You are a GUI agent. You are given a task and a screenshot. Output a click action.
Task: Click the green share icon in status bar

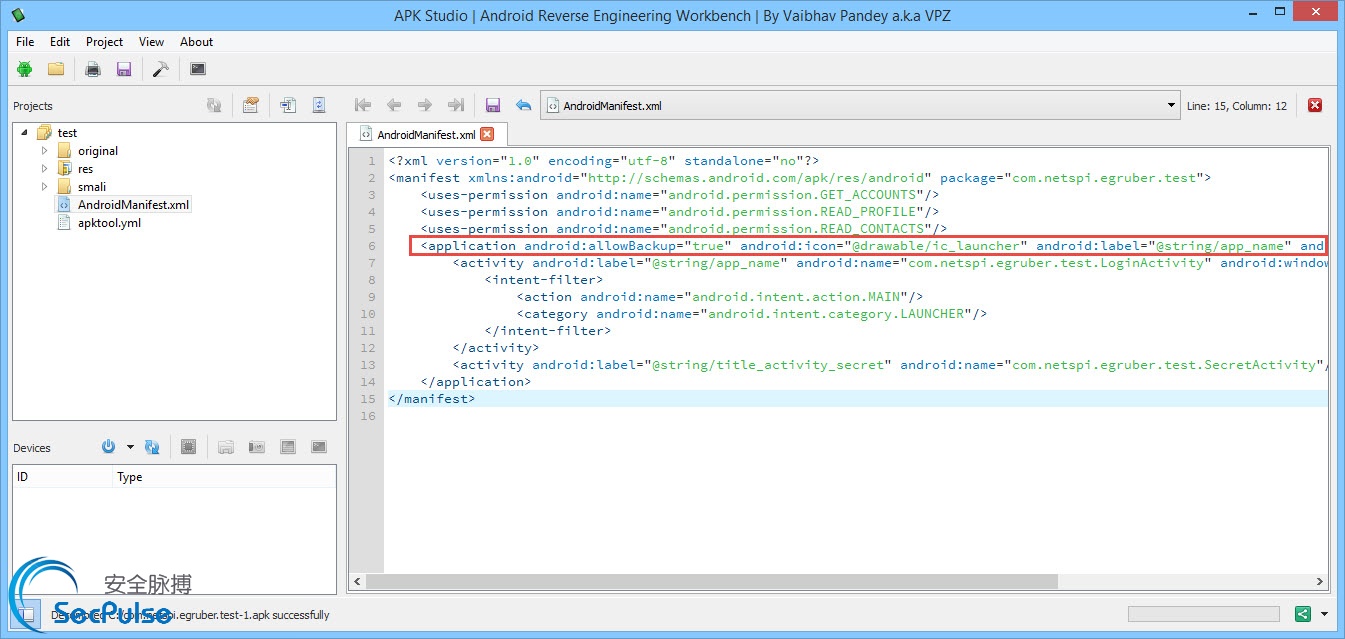click(x=1303, y=614)
